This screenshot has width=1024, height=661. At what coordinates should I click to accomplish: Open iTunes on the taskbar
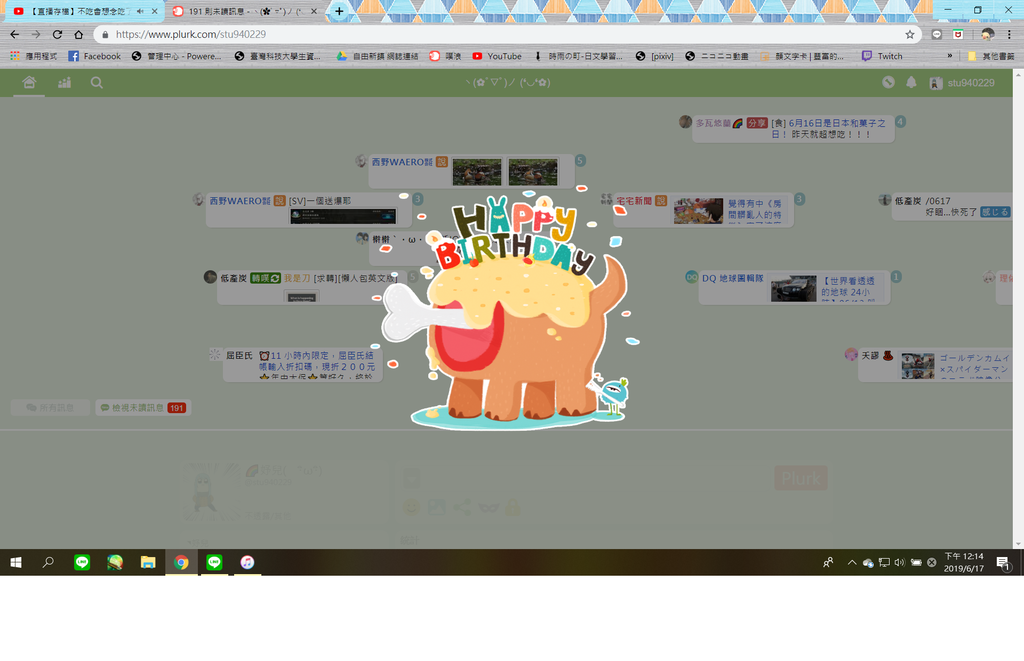click(x=247, y=562)
